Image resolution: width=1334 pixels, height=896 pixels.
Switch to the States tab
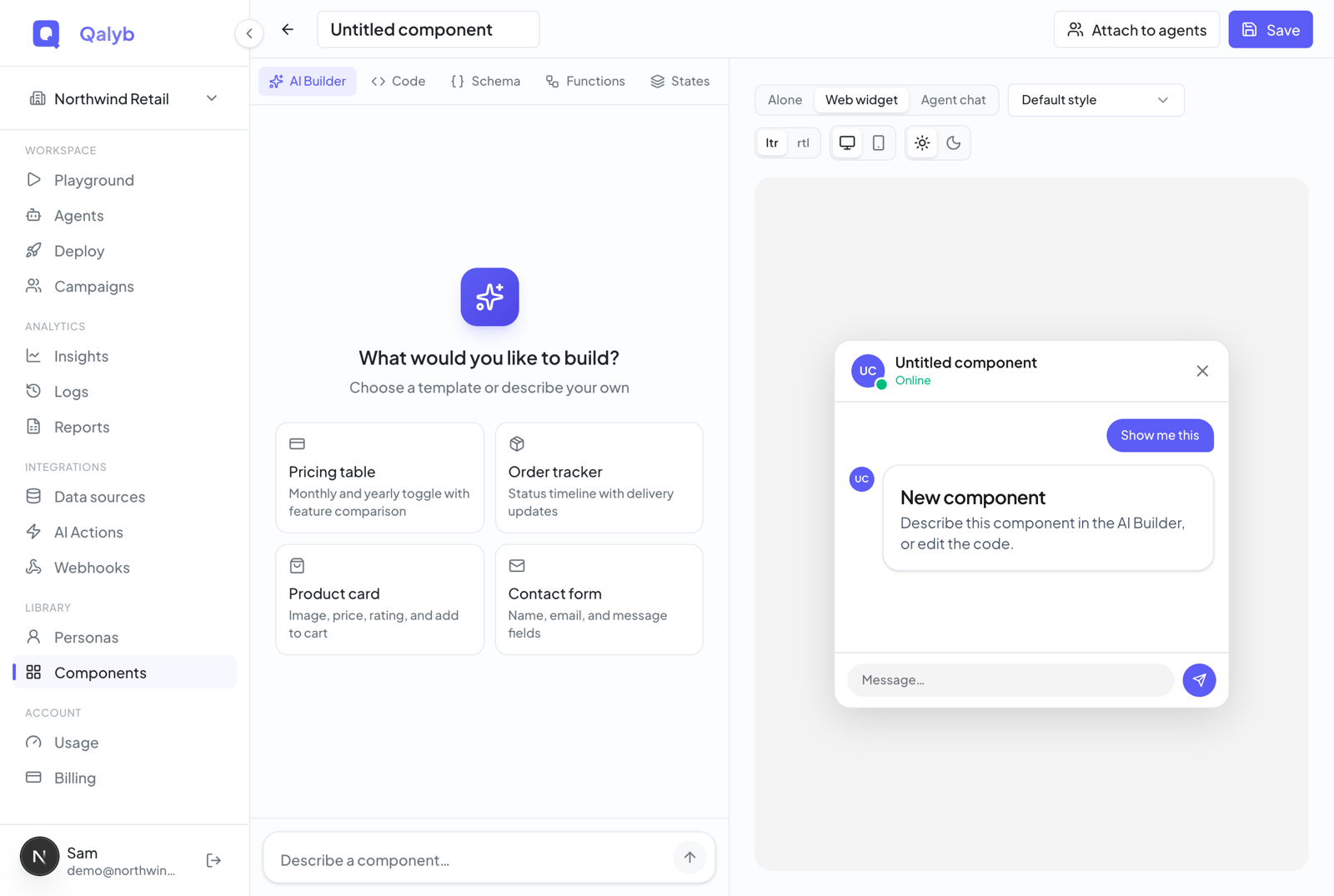(x=680, y=81)
